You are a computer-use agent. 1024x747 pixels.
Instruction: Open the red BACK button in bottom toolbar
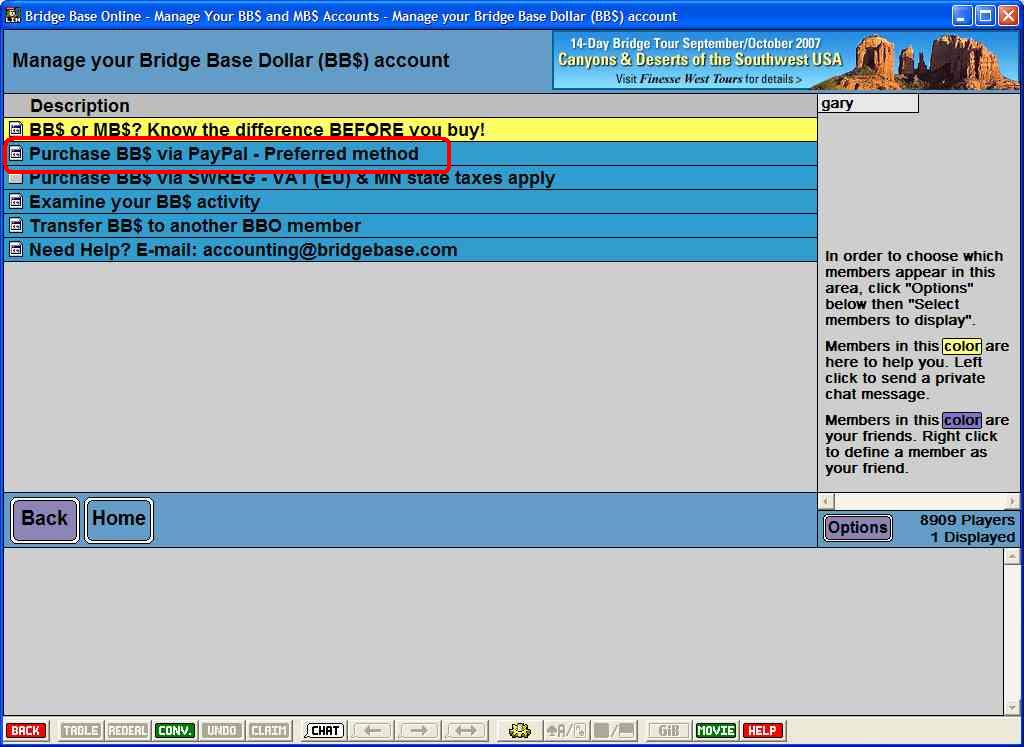(x=26, y=731)
